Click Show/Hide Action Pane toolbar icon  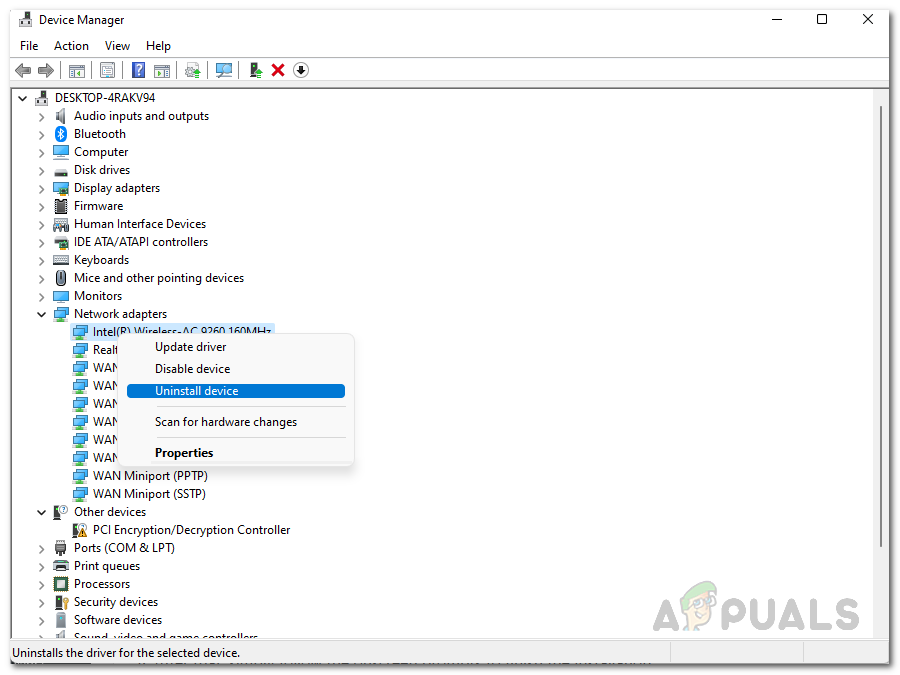tap(162, 71)
